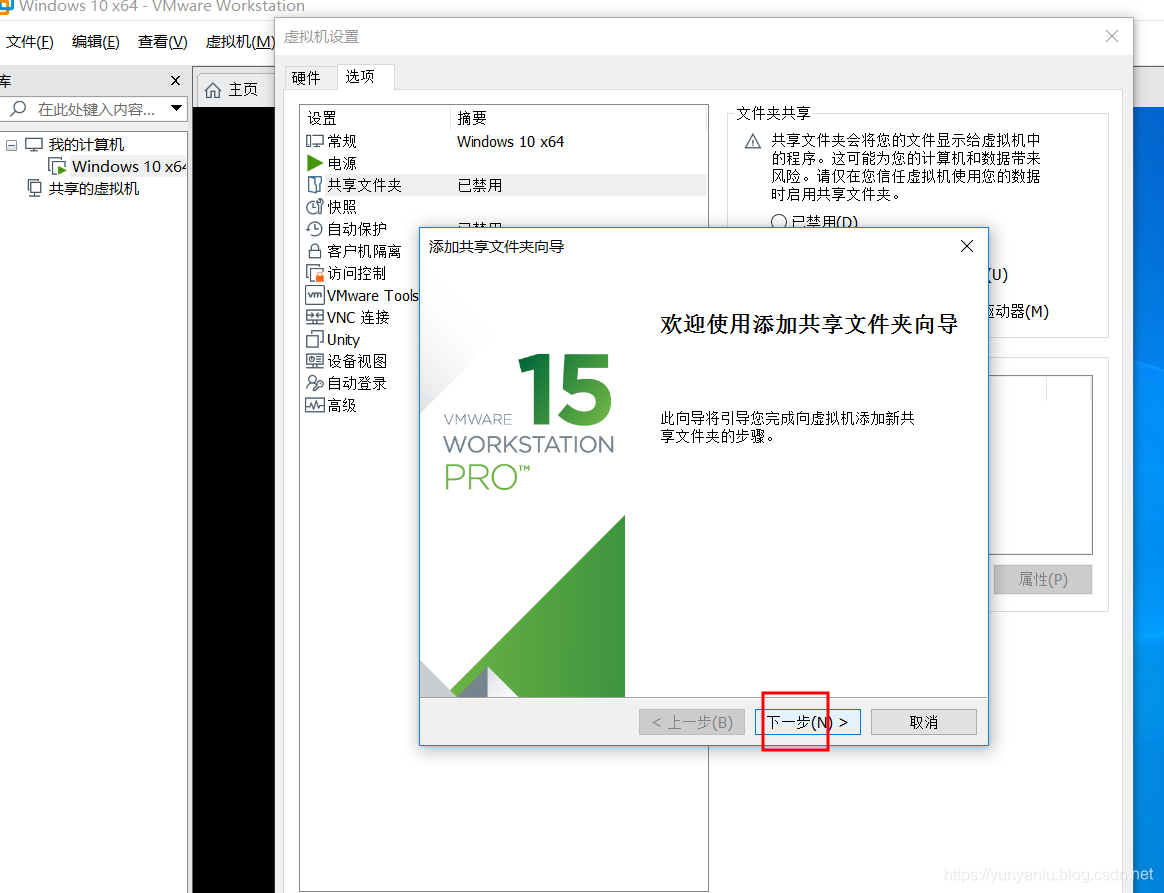Click the search magnifier icon in library

click(x=19, y=108)
